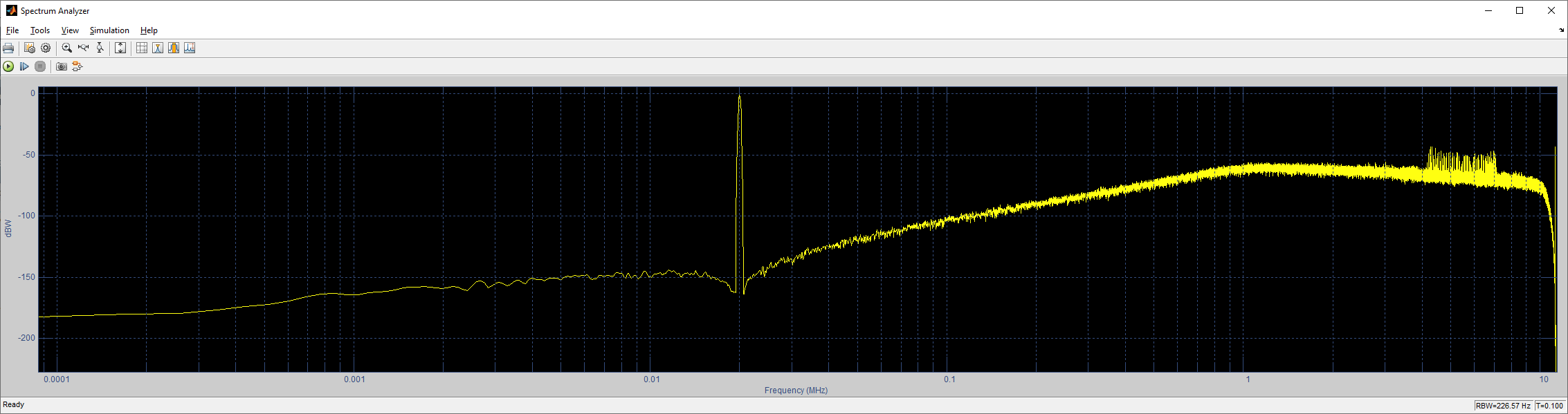The image size is (1568, 414).
Task: Maximize the Spectrum Analyzer window
Action: pyautogui.click(x=1520, y=10)
